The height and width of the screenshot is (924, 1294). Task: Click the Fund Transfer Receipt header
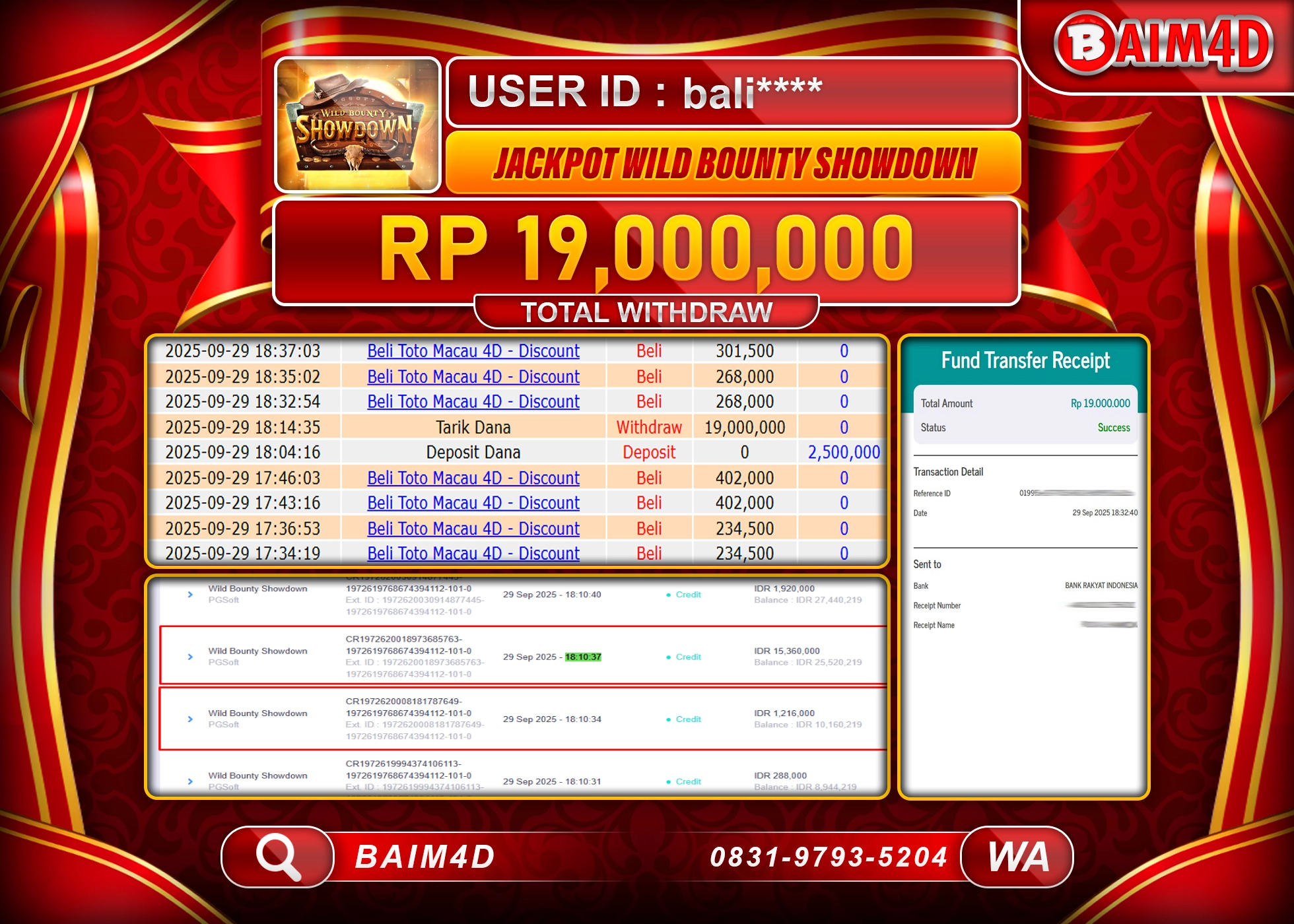click(1024, 361)
